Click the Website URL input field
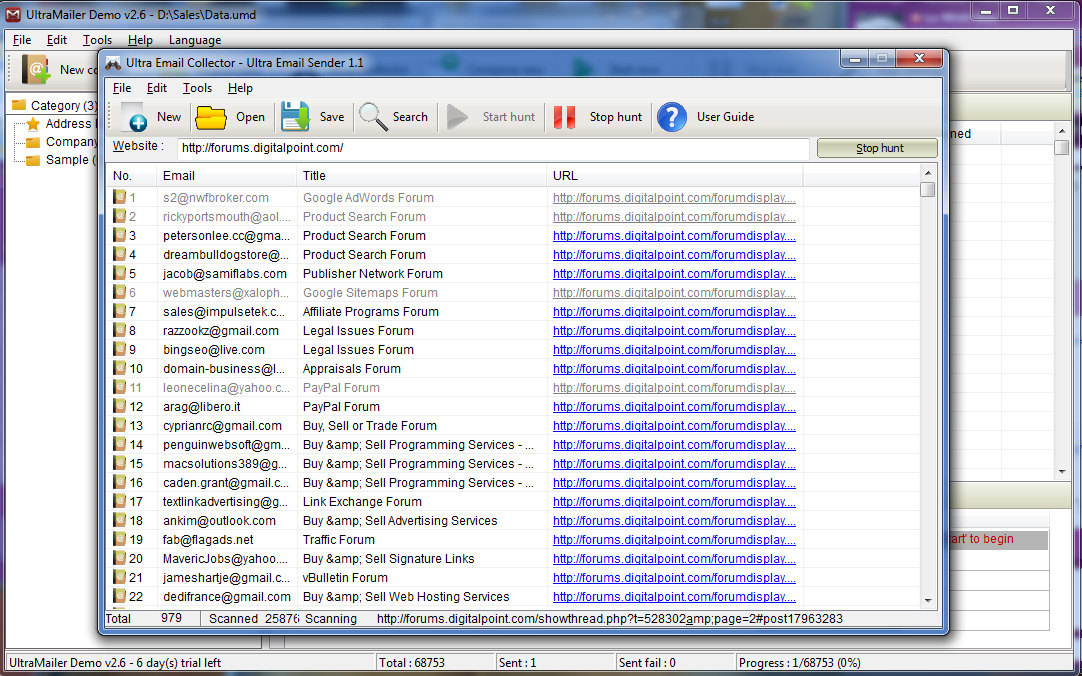 (x=493, y=148)
